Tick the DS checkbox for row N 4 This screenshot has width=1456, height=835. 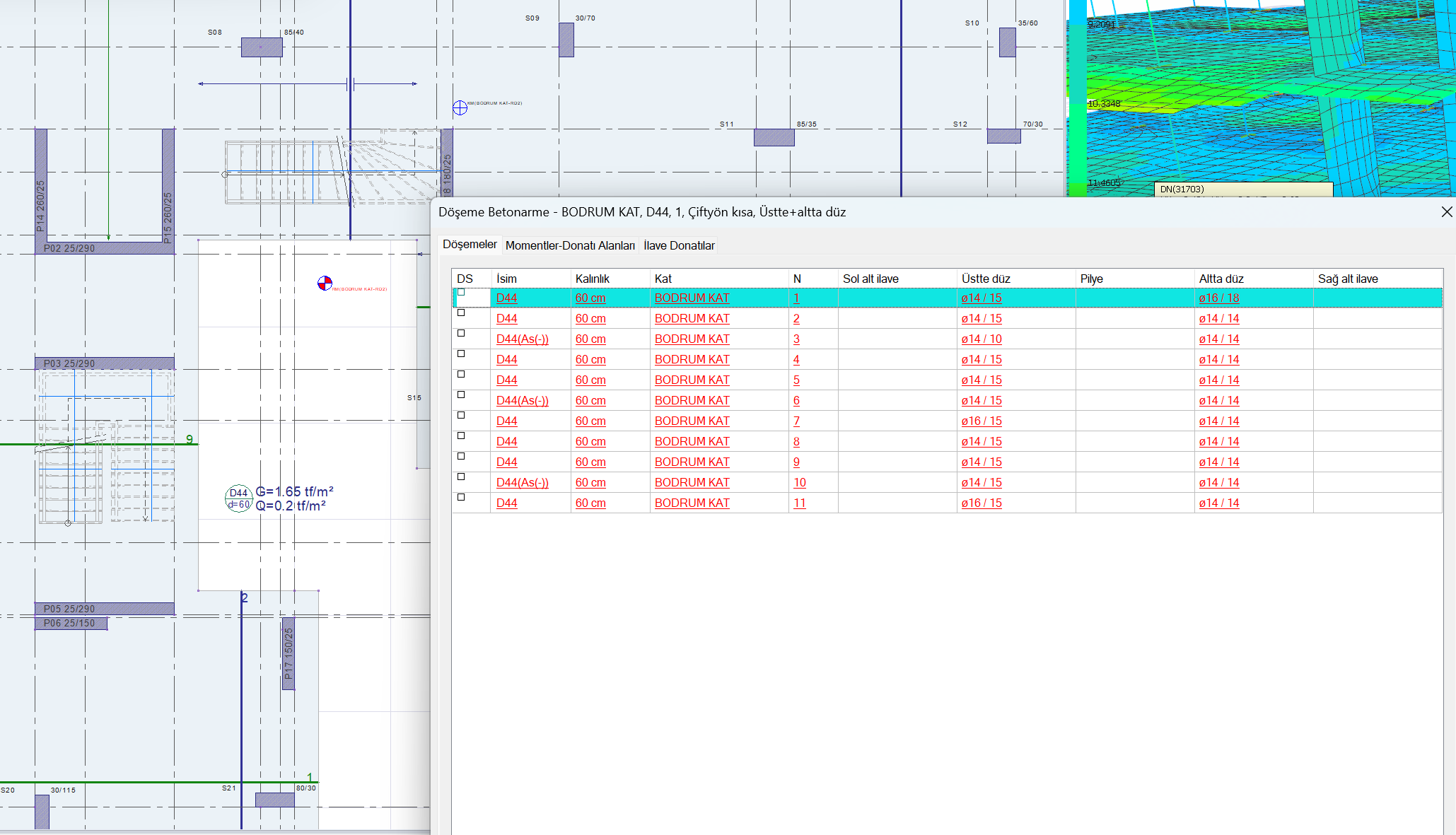coord(461,354)
